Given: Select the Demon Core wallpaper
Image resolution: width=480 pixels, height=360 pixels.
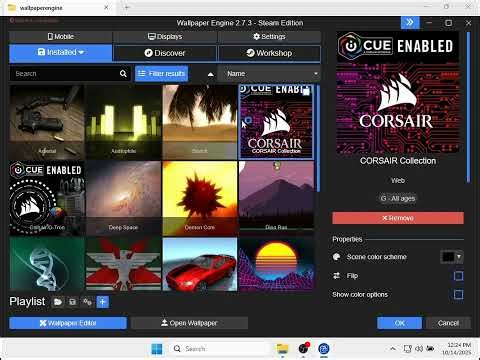Looking at the screenshot, I should 200,198.
